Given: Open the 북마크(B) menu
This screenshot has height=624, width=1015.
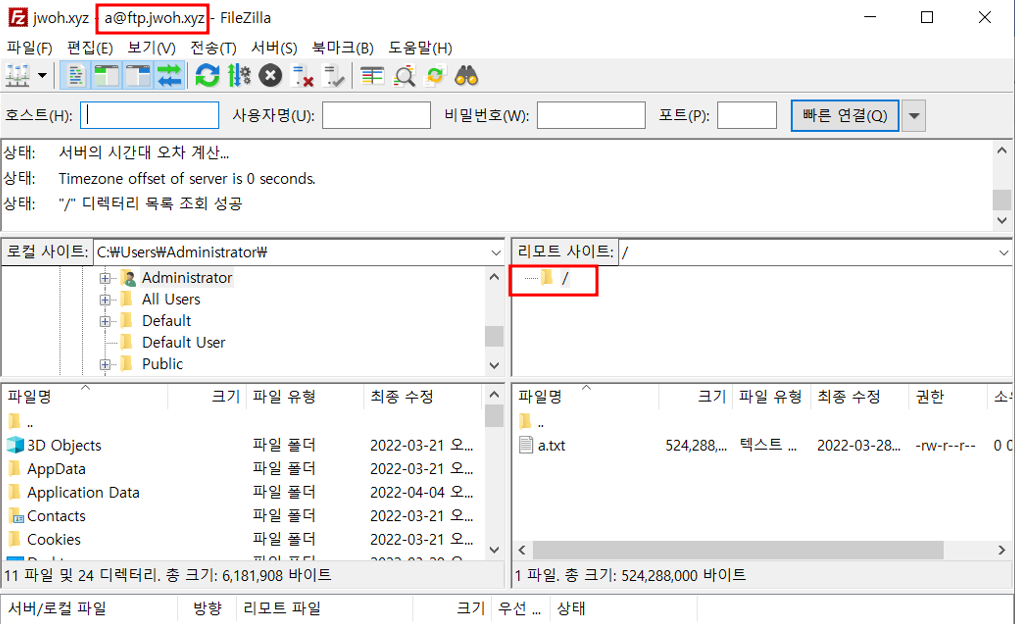Looking at the screenshot, I should coord(342,48).
